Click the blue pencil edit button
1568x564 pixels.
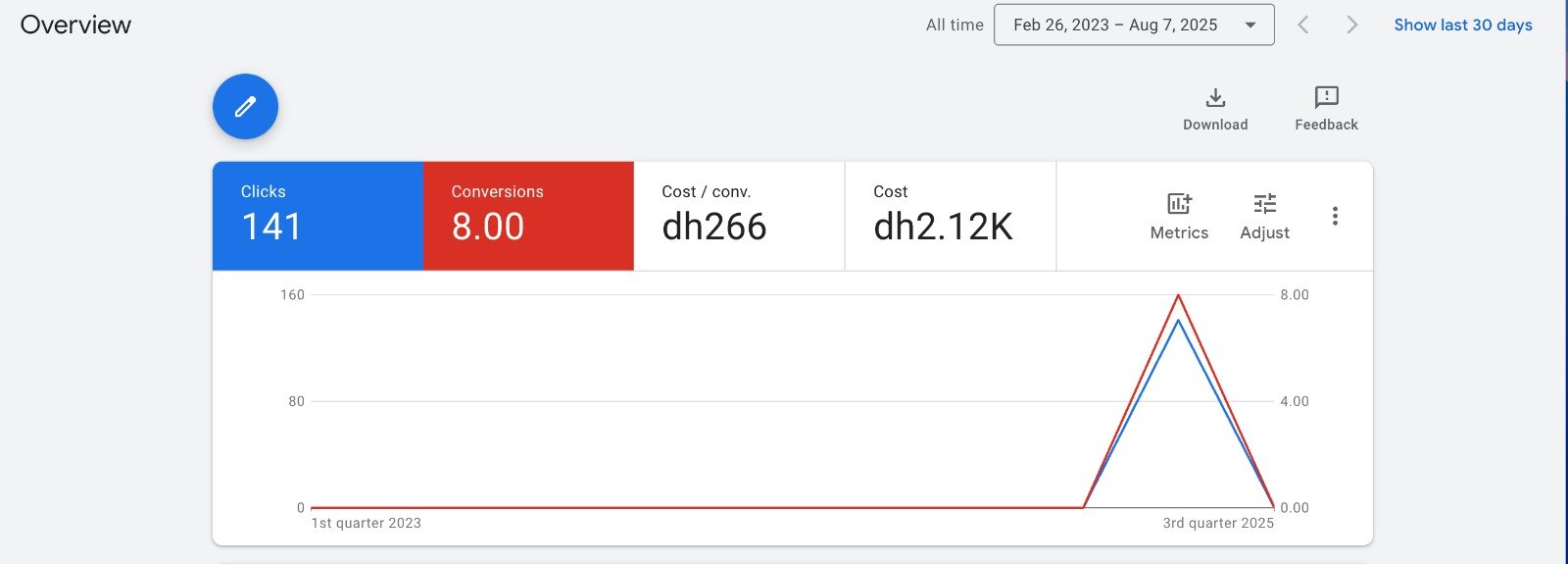pos(245,106)
